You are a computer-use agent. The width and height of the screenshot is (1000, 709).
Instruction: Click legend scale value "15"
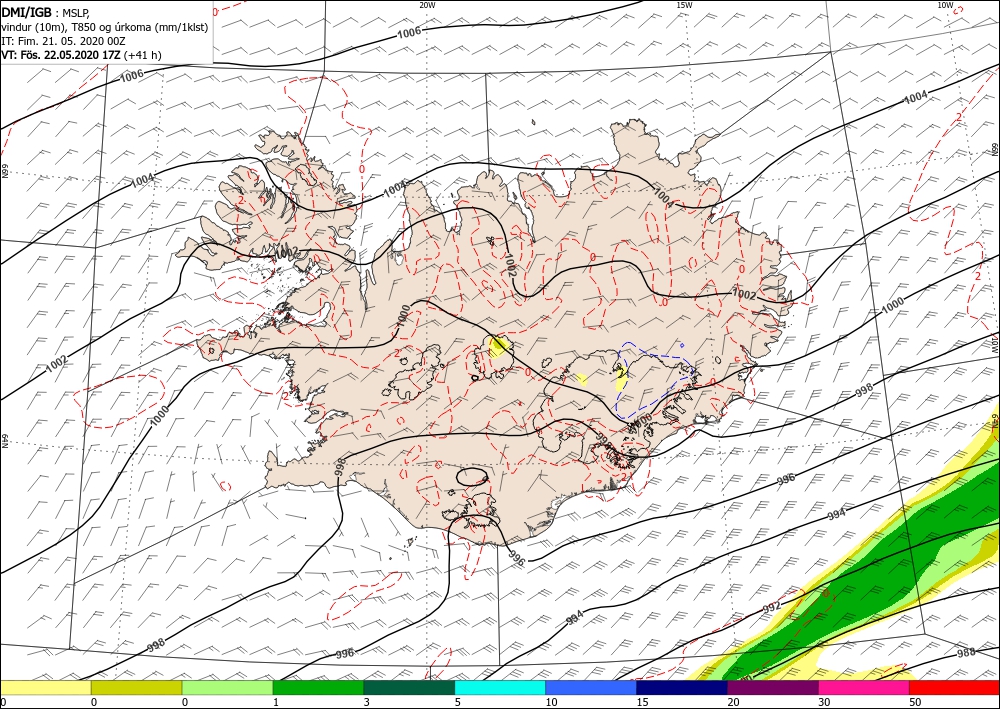[x=642, y=703]
